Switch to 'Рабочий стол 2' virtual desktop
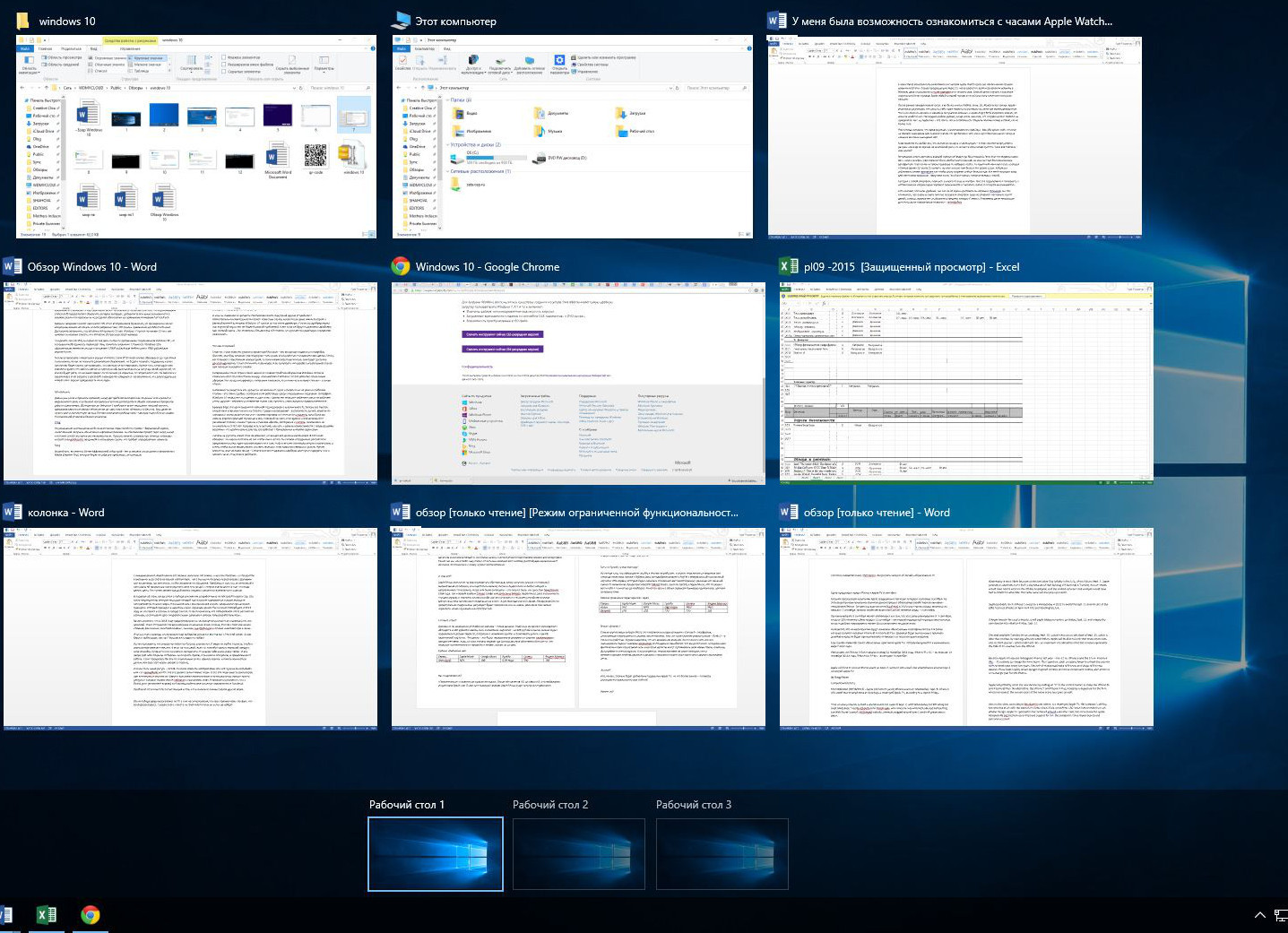 (x=578, y=854)
